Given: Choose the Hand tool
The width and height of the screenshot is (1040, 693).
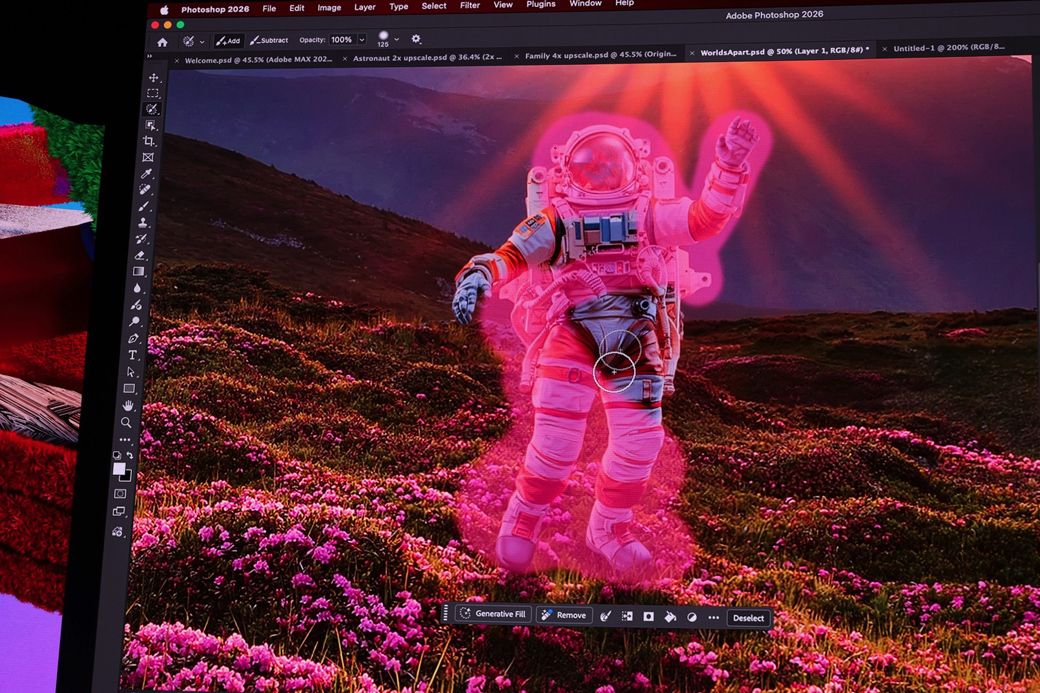Looking at the screenshot, I should [128, 405].
